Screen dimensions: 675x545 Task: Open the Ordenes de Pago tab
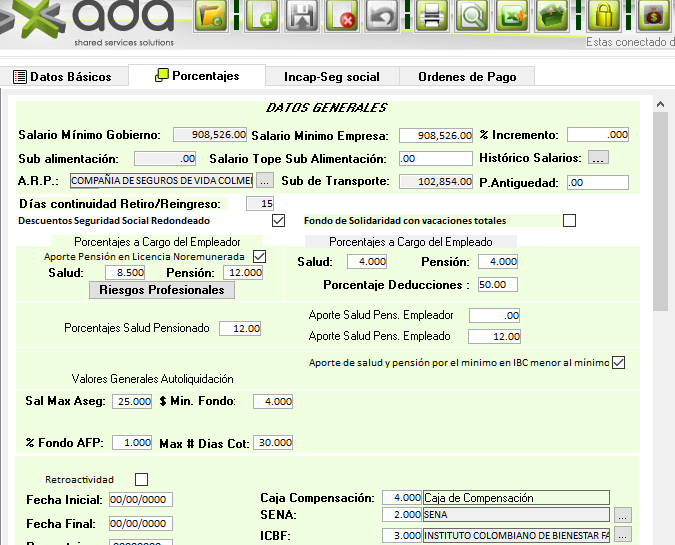click(467, 76)
